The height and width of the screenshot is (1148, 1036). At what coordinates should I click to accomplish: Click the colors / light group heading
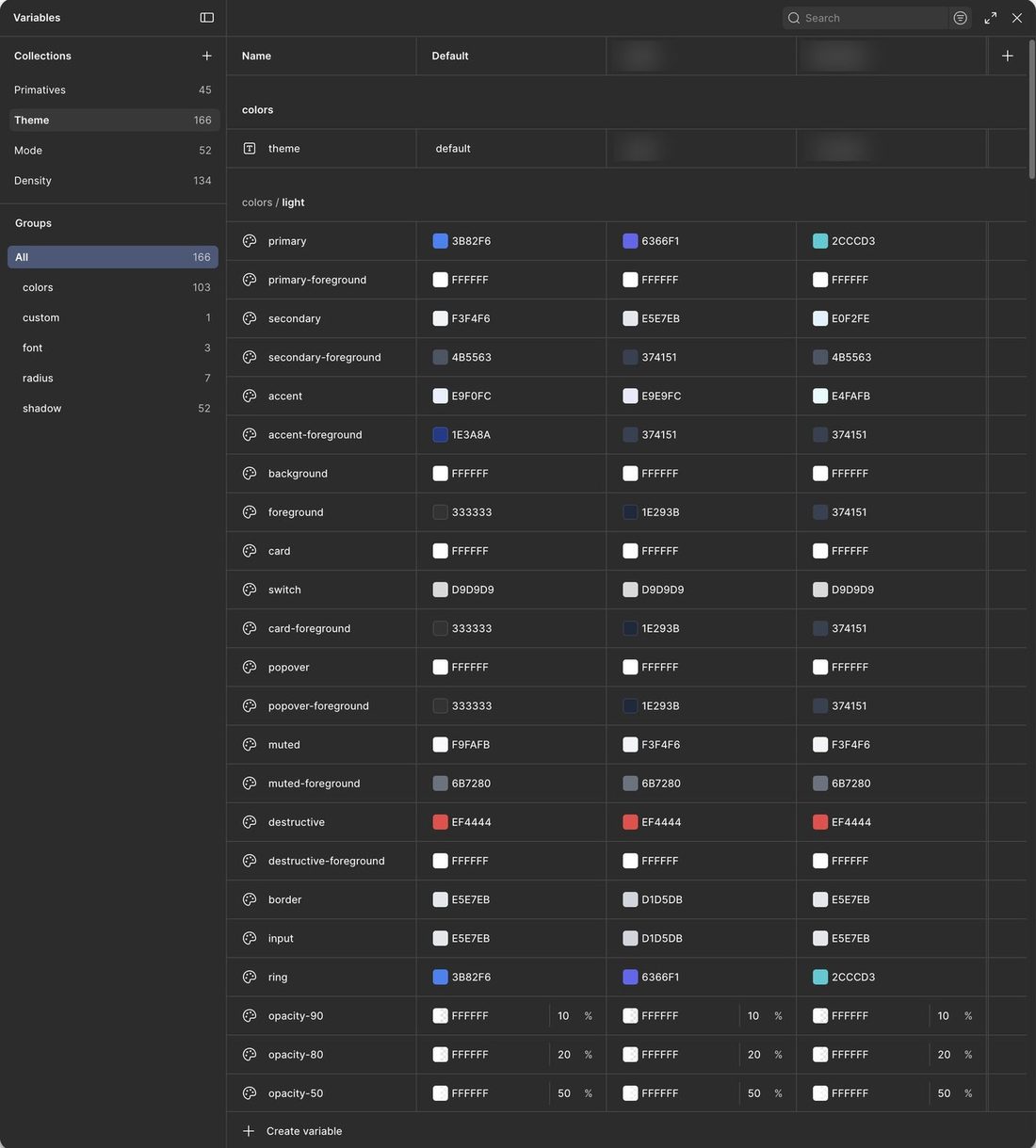tap(273, 202)
